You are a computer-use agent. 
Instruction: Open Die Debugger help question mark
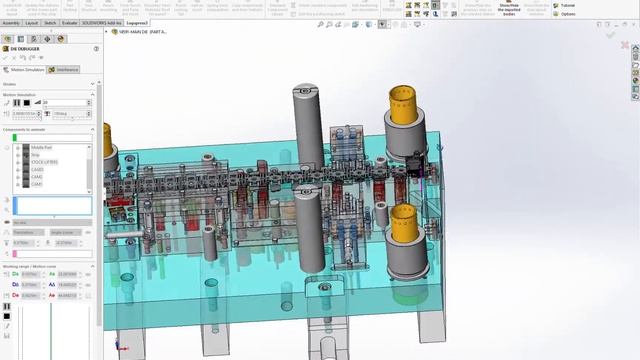tap(96, 49)
